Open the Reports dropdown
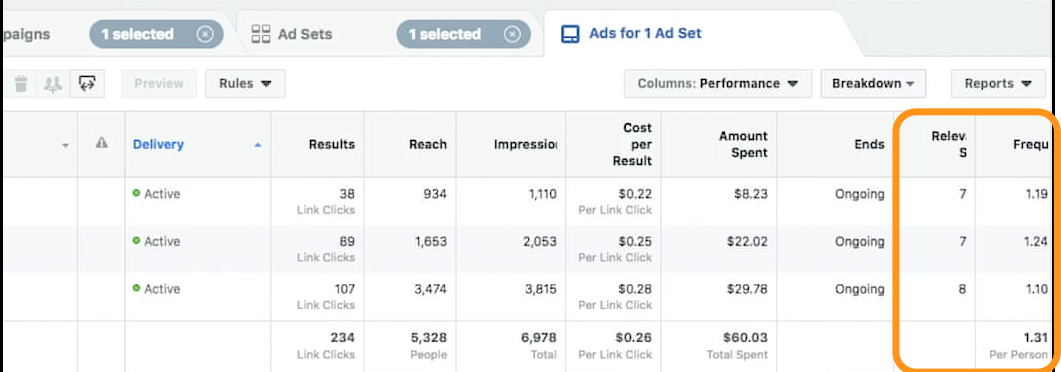Viewport: 1061px width, 372px height. point(998,84)
